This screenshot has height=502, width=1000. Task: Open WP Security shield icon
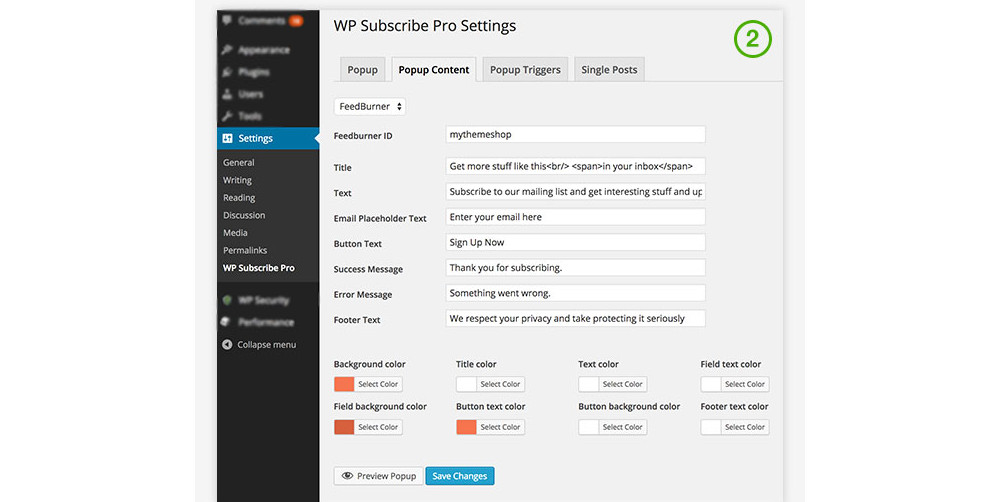[227, 300]
